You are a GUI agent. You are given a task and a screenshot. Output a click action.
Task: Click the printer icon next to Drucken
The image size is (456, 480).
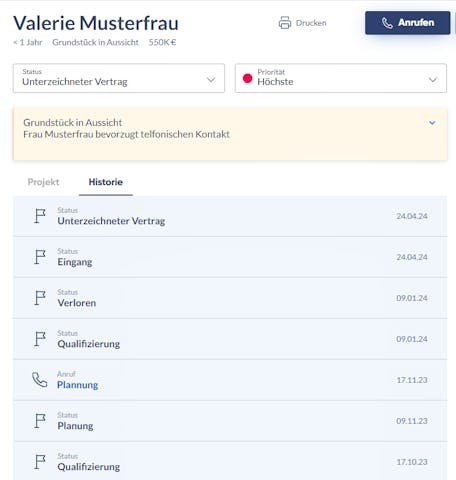pos(285,23)
